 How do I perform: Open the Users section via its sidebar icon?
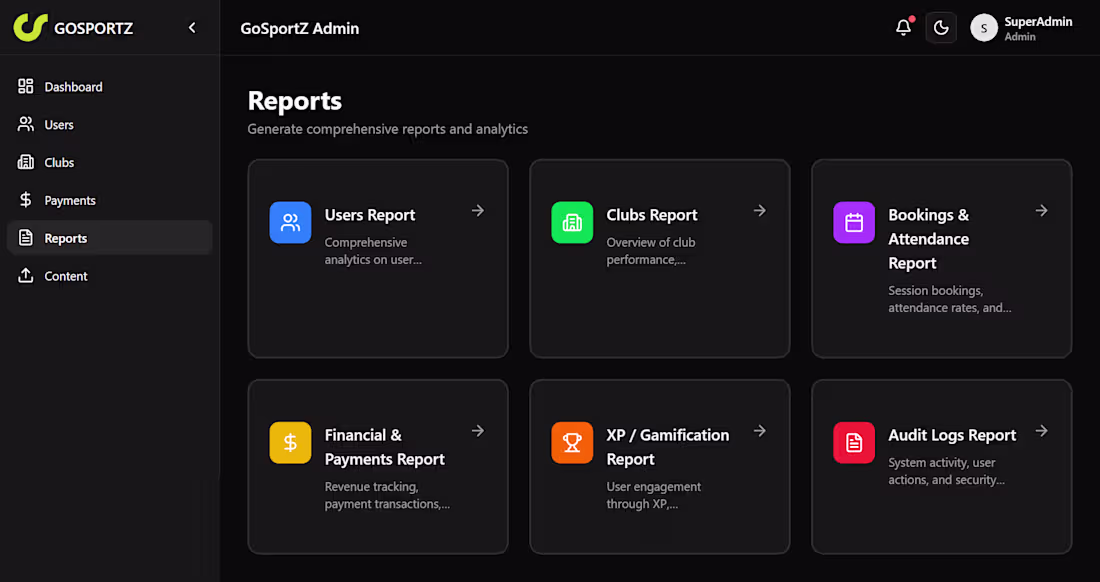[24, 124]
